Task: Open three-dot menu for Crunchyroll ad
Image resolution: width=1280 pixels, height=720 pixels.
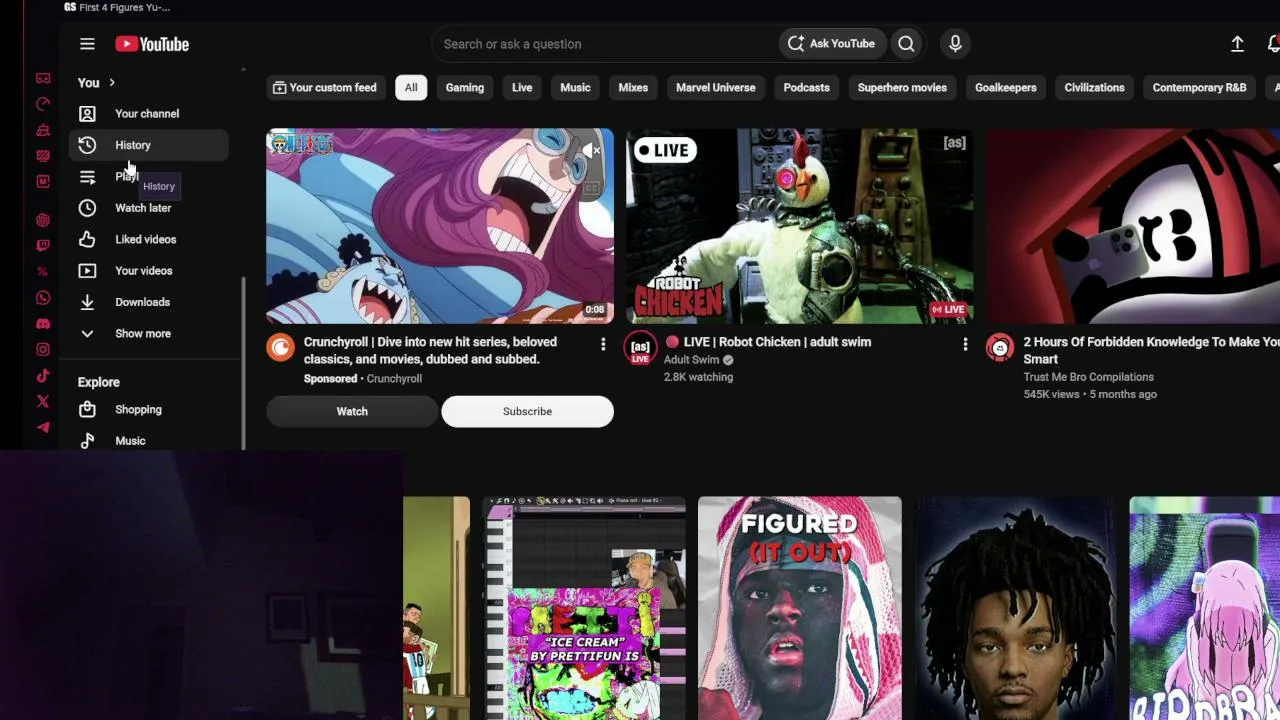Action: click(603, 344)
